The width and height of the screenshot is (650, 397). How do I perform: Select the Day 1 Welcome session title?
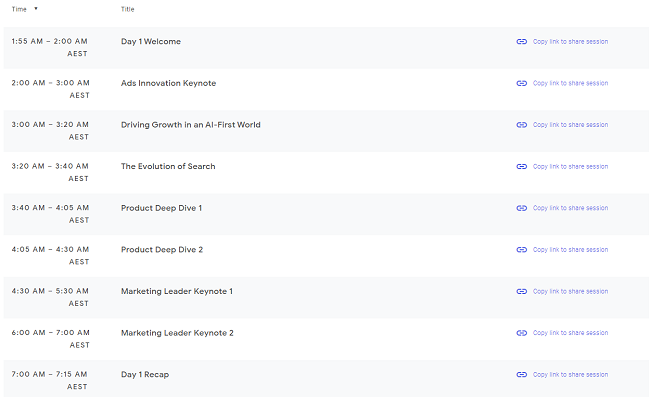point(151,41)
